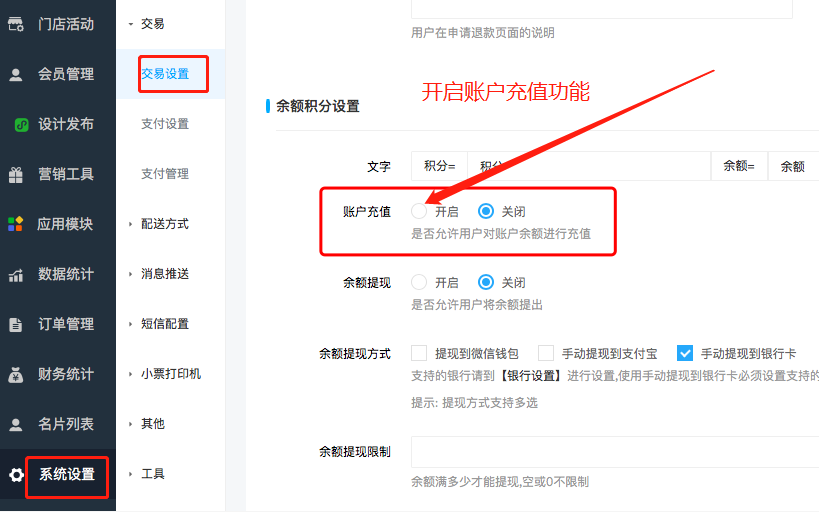Open 数据统计 section

(66, 274)
